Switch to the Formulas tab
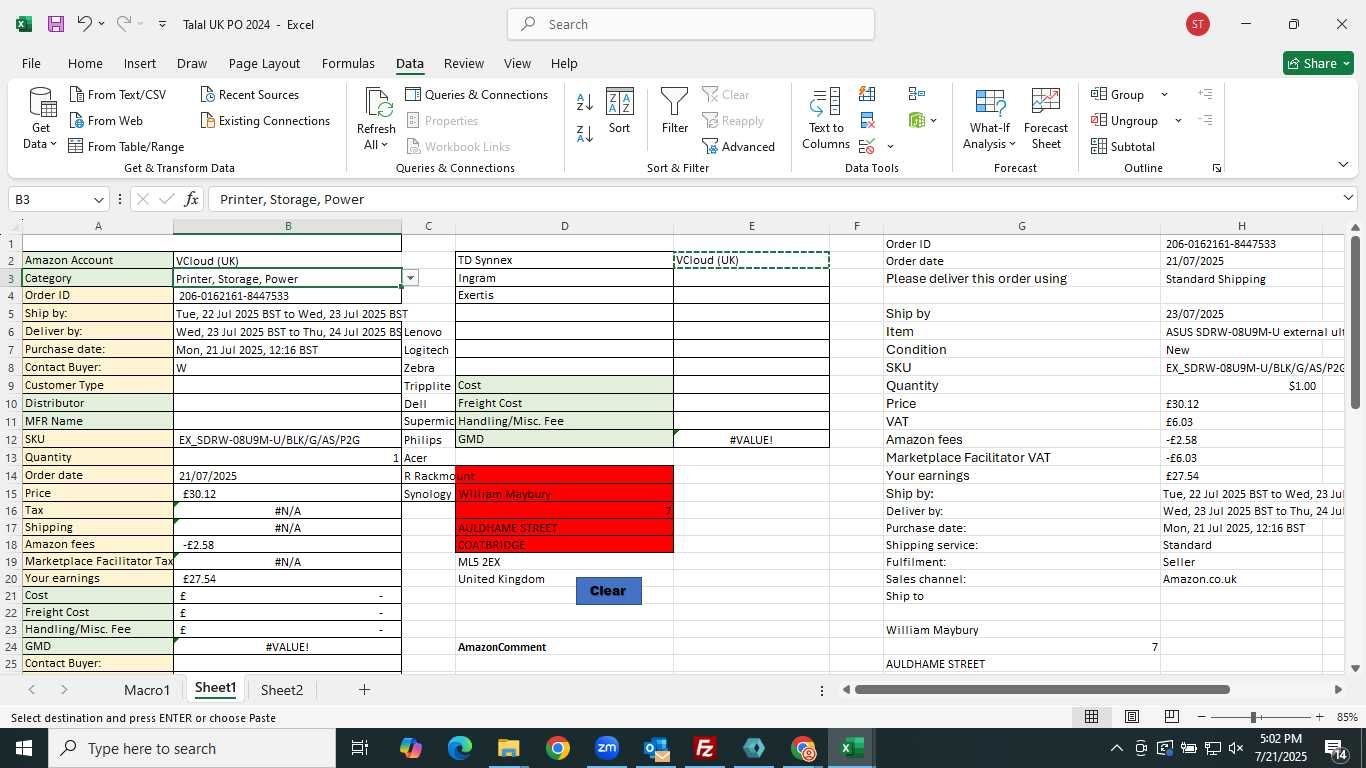 click(348, 63)
